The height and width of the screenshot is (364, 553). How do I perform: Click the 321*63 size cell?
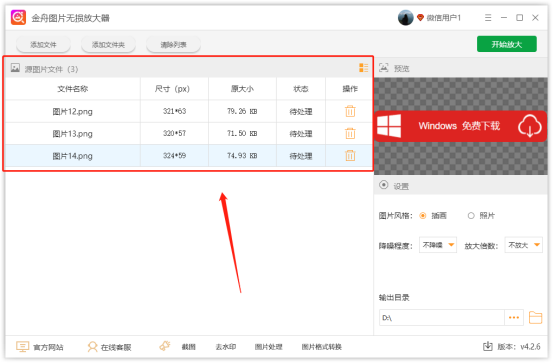click(x=174, y=111)
